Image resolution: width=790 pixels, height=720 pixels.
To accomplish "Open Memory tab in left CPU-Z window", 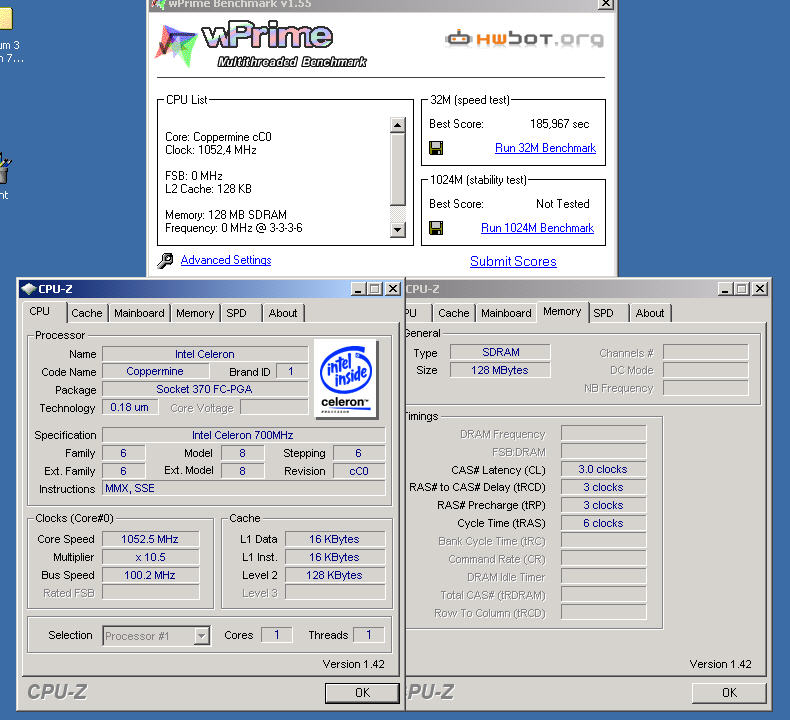I will tap(195, 313).
